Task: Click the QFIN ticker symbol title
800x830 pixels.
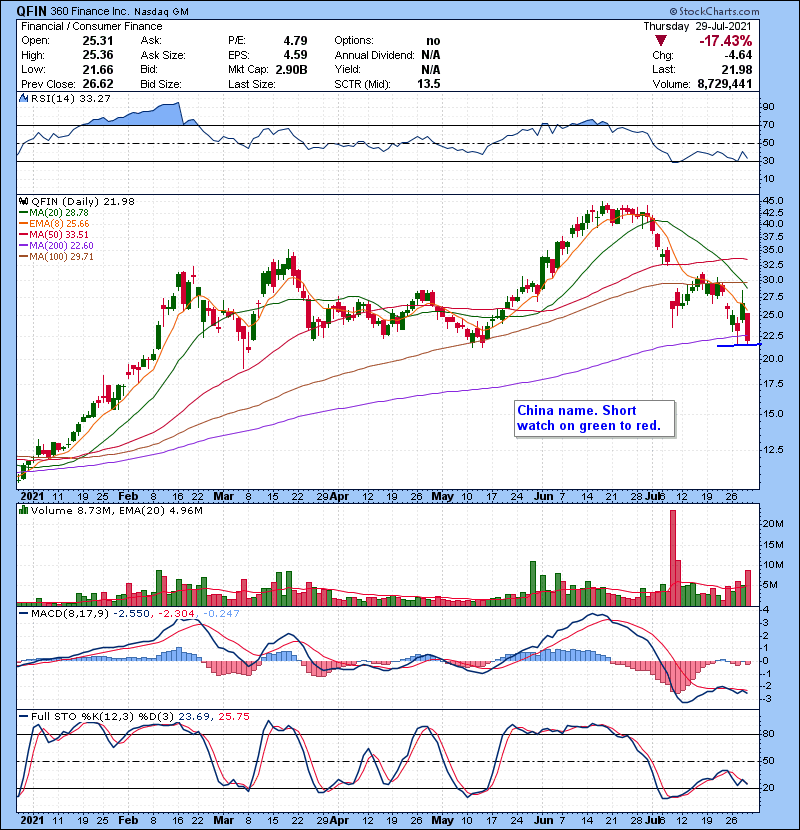Action: [32, 11]
